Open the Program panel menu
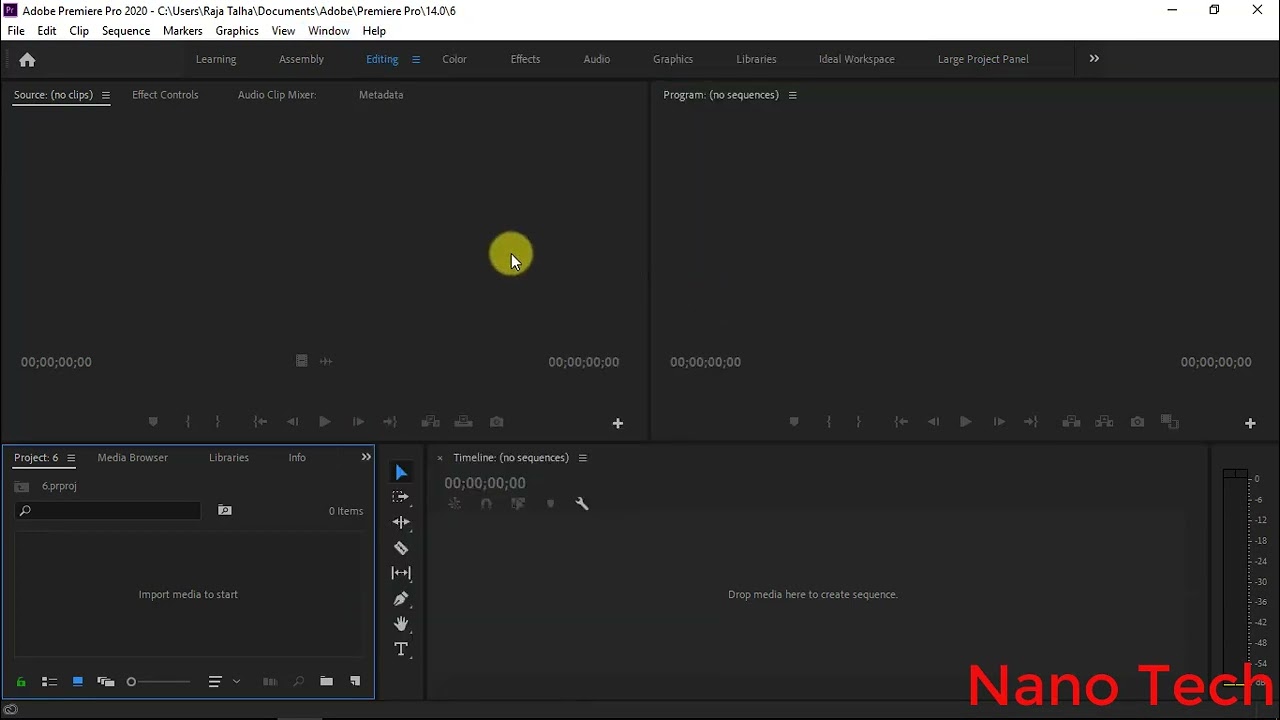This screenshot has height=720, width=1280. [x=793, y=95]
